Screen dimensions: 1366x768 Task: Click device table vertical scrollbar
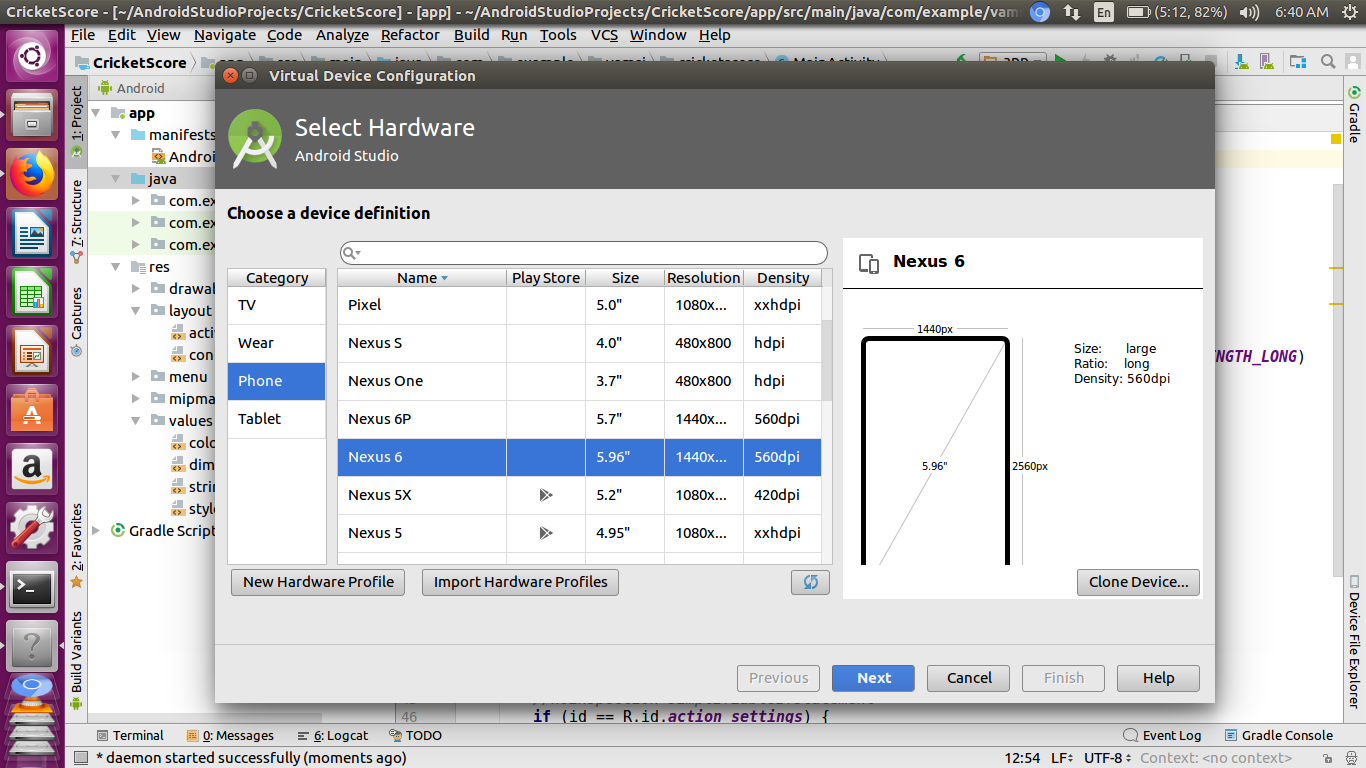(826, 360)
